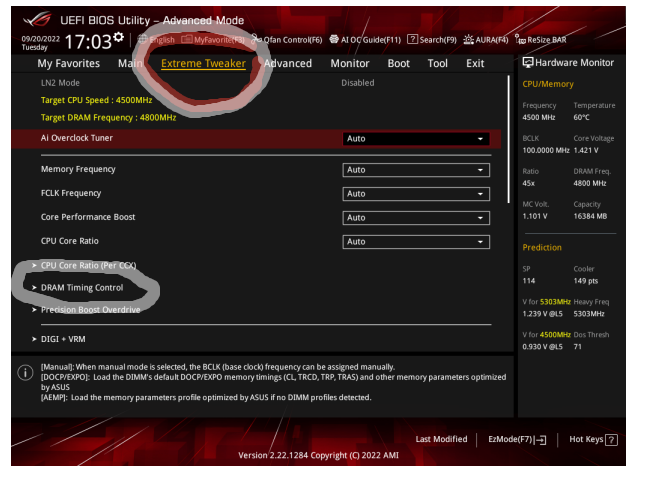656x480 pixels.
Task: Click the CPU/Memory heading in Hardware Monitor
Action: pyautogui.click(x=548, y=84)
